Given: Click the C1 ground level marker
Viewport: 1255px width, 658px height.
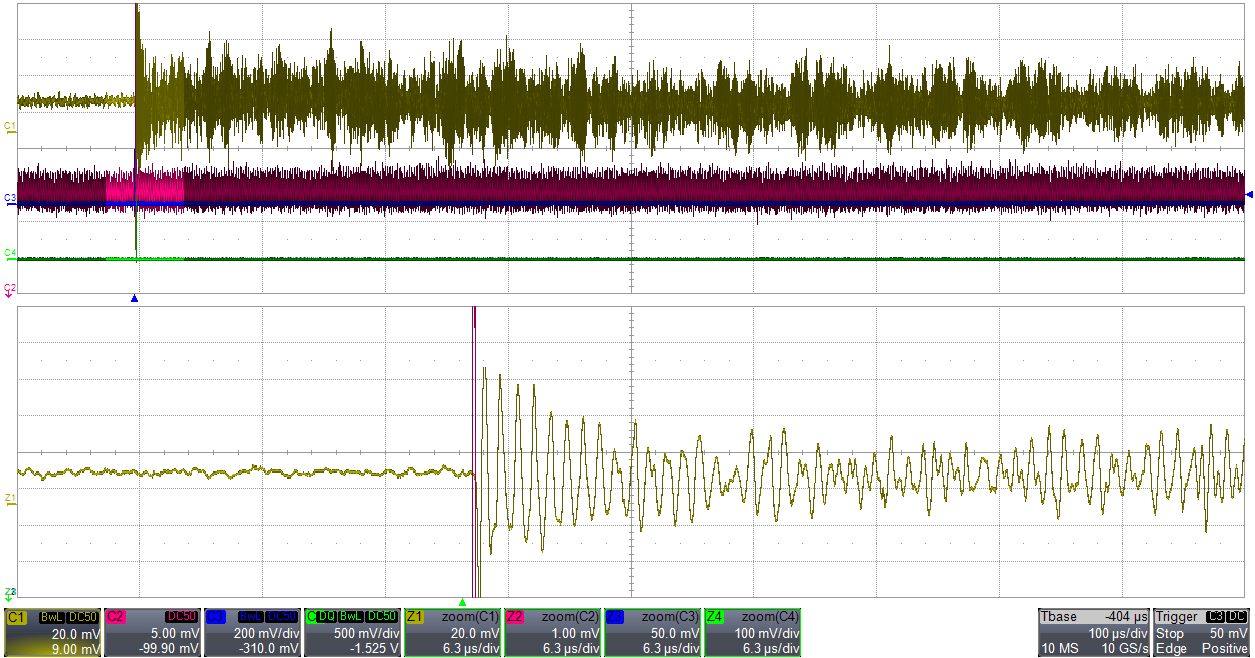Looking at the screenshot, I should pyautogui.click(x=10, y=127).
